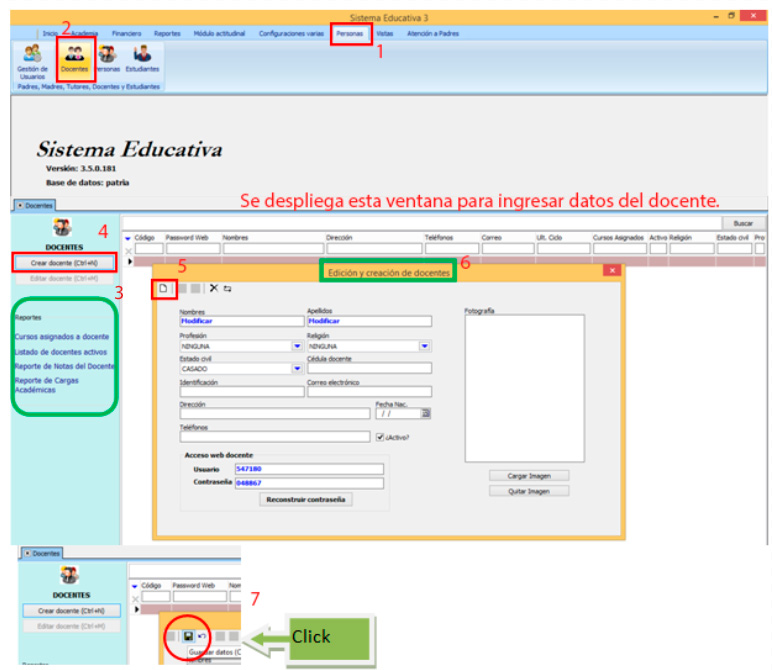The width and height of the screenshot is (772, 670).
Task: Open the Personas ribbon tab
Action: [350, 33]
